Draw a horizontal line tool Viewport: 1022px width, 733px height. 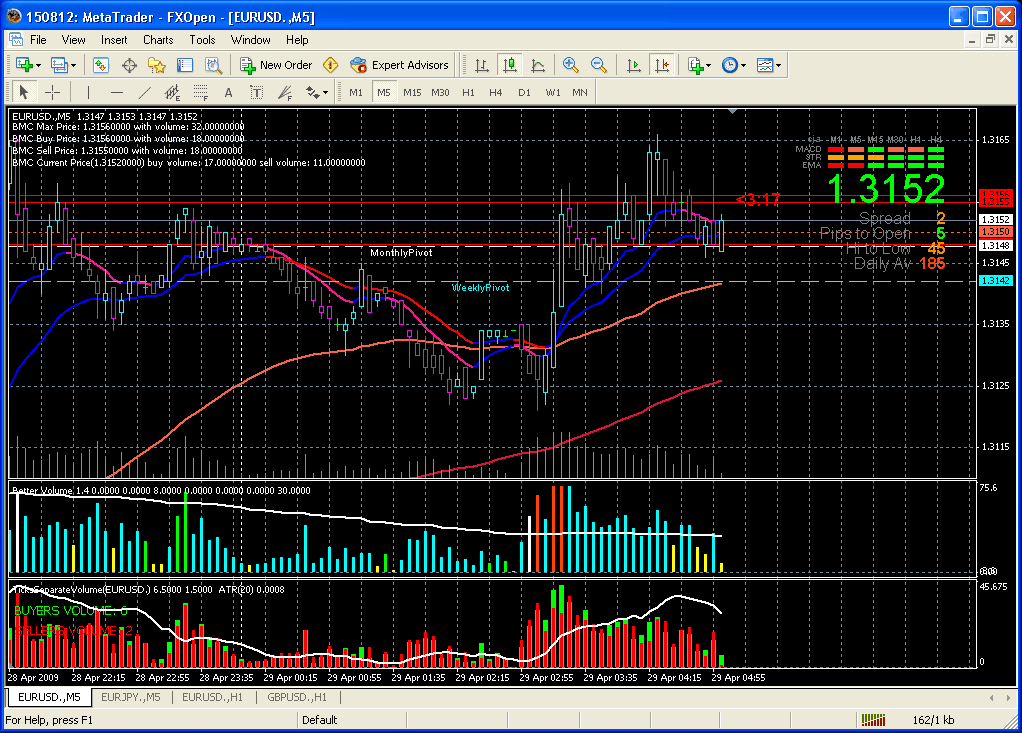116,93
